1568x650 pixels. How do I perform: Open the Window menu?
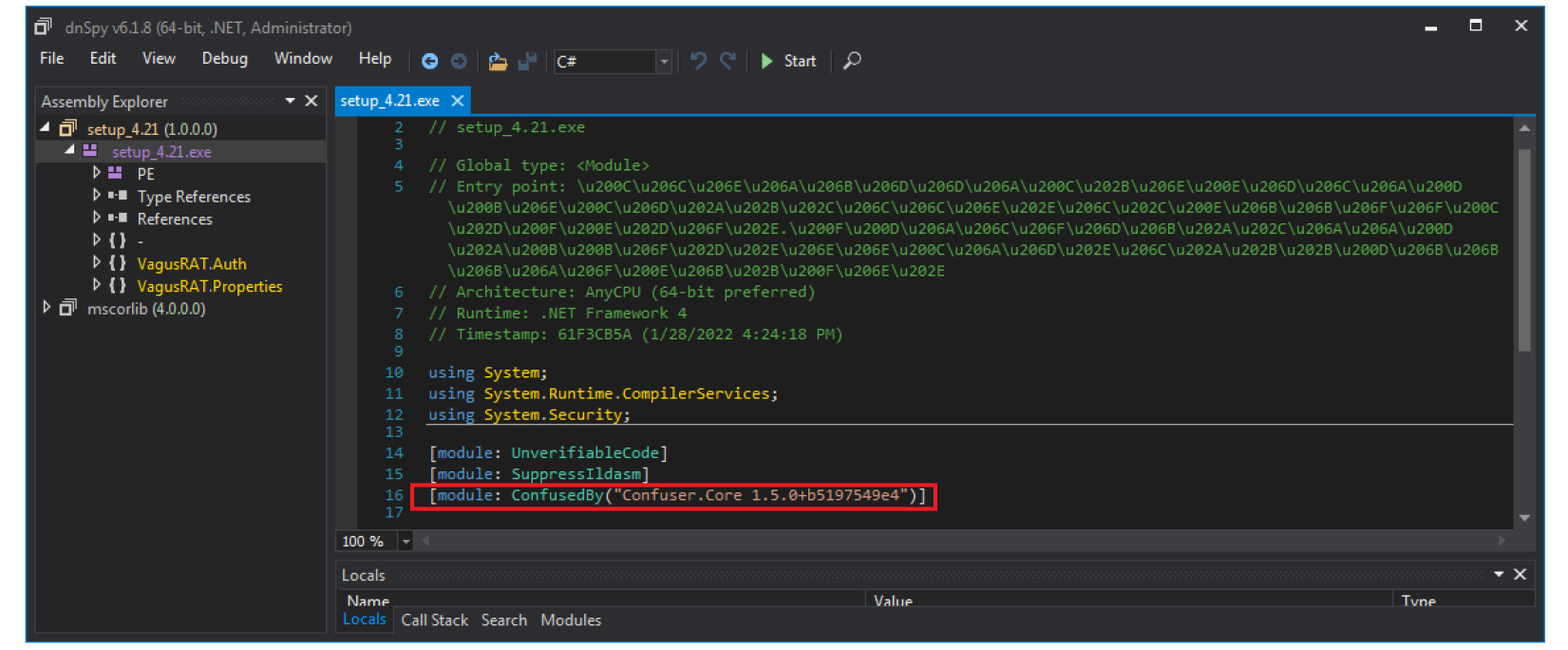(303, 59)
